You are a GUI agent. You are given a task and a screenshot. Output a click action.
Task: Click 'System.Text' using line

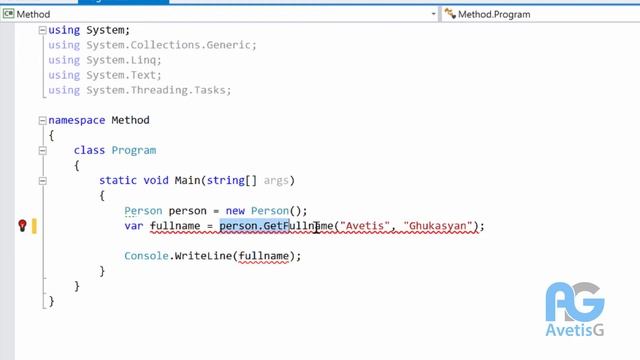click(105, 75)
